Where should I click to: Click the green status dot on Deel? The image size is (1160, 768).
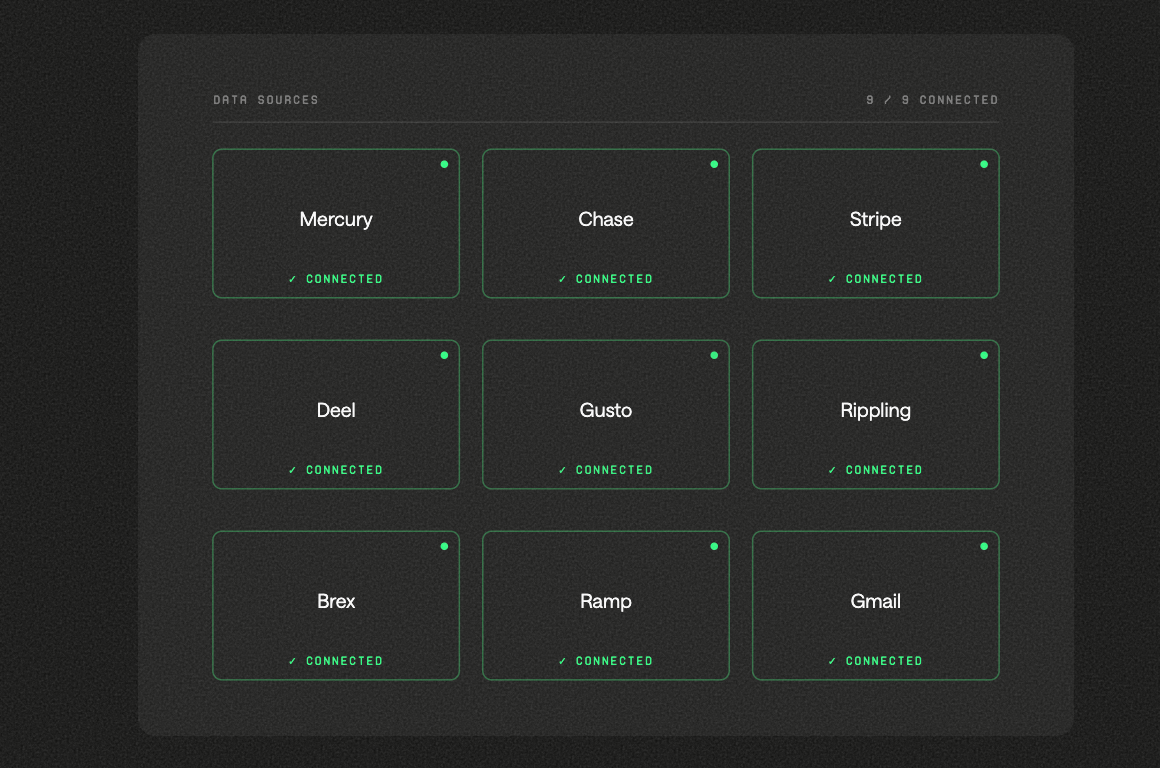tap(445, 355)
